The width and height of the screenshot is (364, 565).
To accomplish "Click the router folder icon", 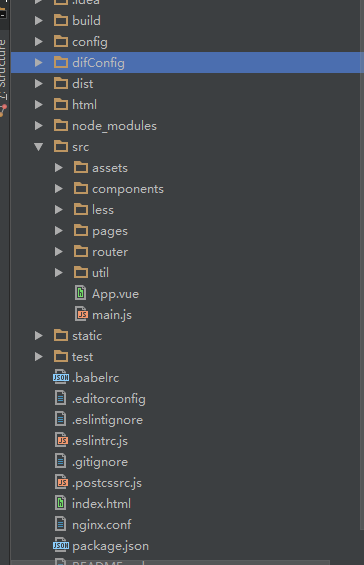I will click(x=81, y=251).
